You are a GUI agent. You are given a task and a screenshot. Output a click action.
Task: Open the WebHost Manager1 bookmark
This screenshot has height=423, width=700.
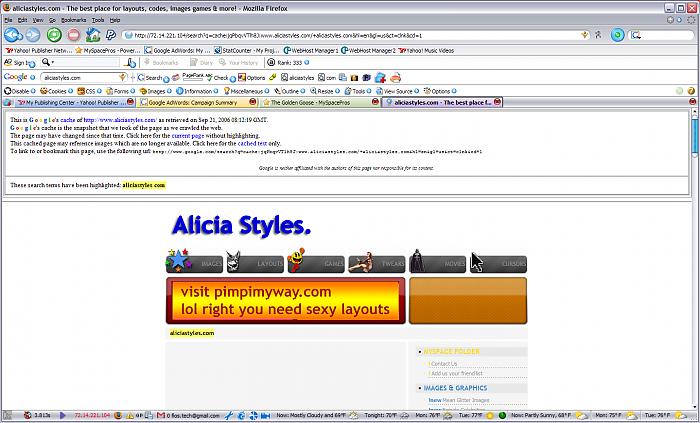[311, 50]
